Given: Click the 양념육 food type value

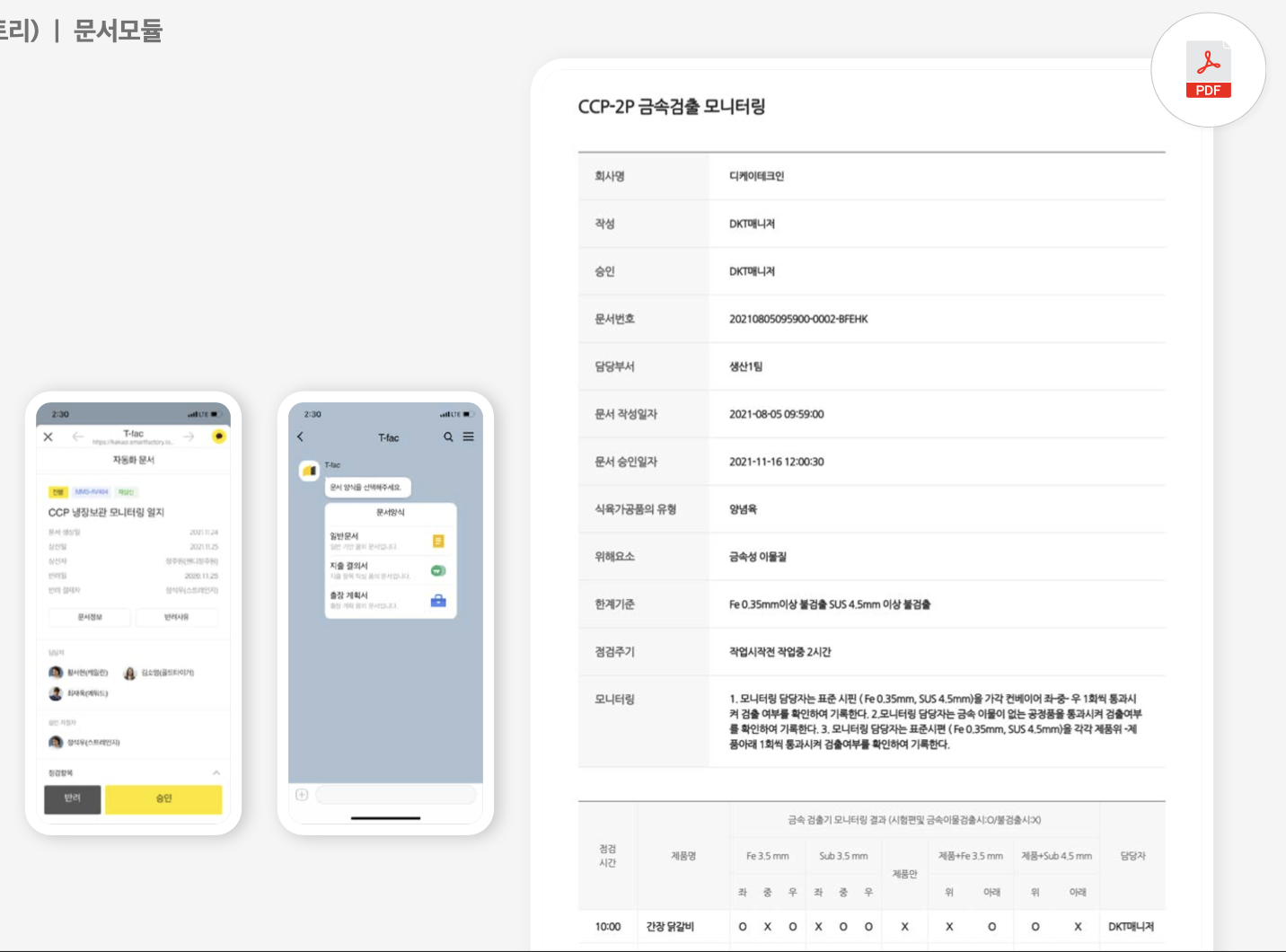Looking at the screenshot, I should 743,509.
